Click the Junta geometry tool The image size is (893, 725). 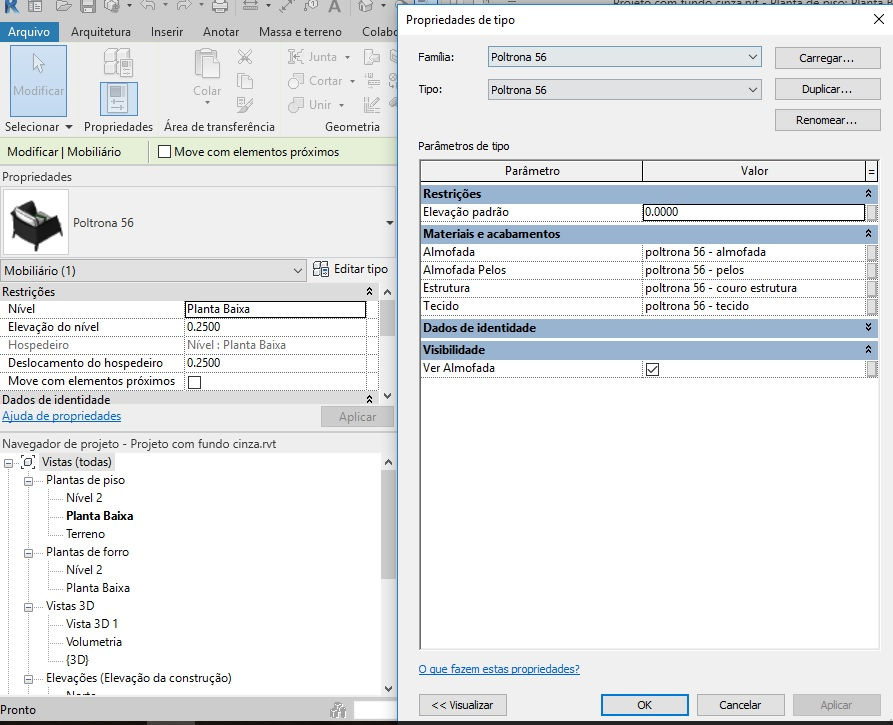[x=319, y=56]
